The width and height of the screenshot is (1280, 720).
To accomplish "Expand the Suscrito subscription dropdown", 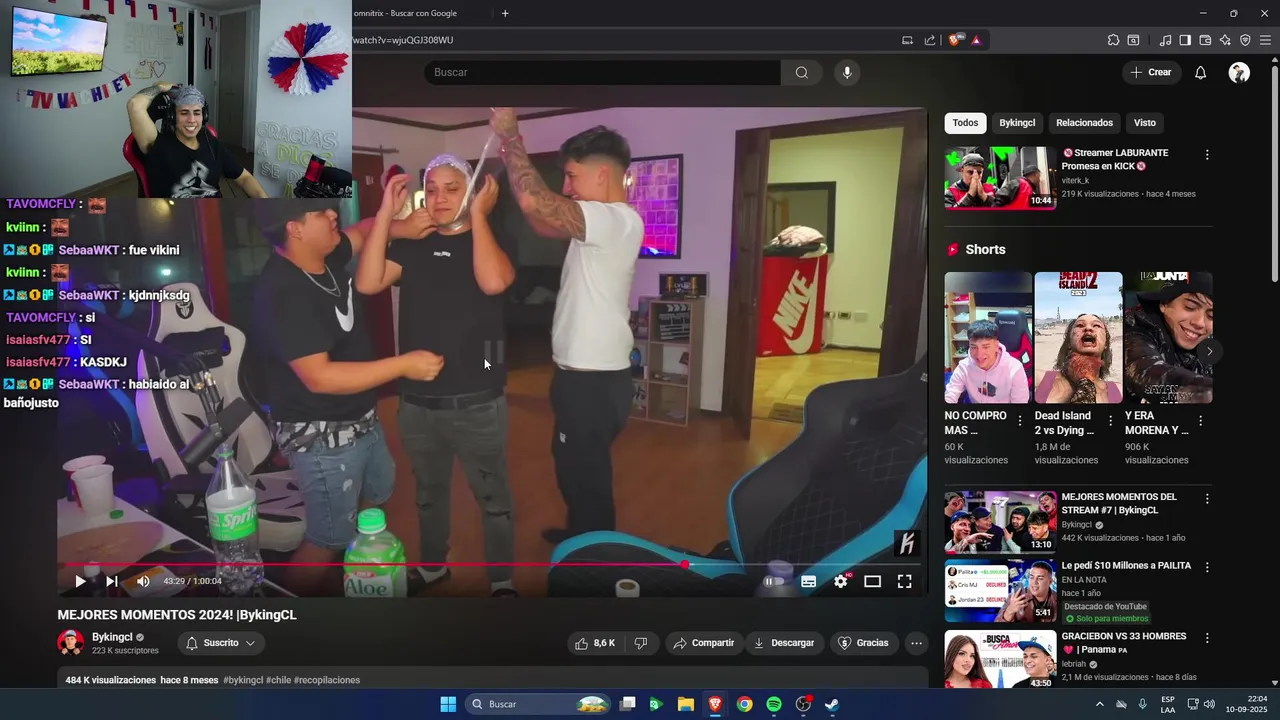I will [x=221, y=643].
